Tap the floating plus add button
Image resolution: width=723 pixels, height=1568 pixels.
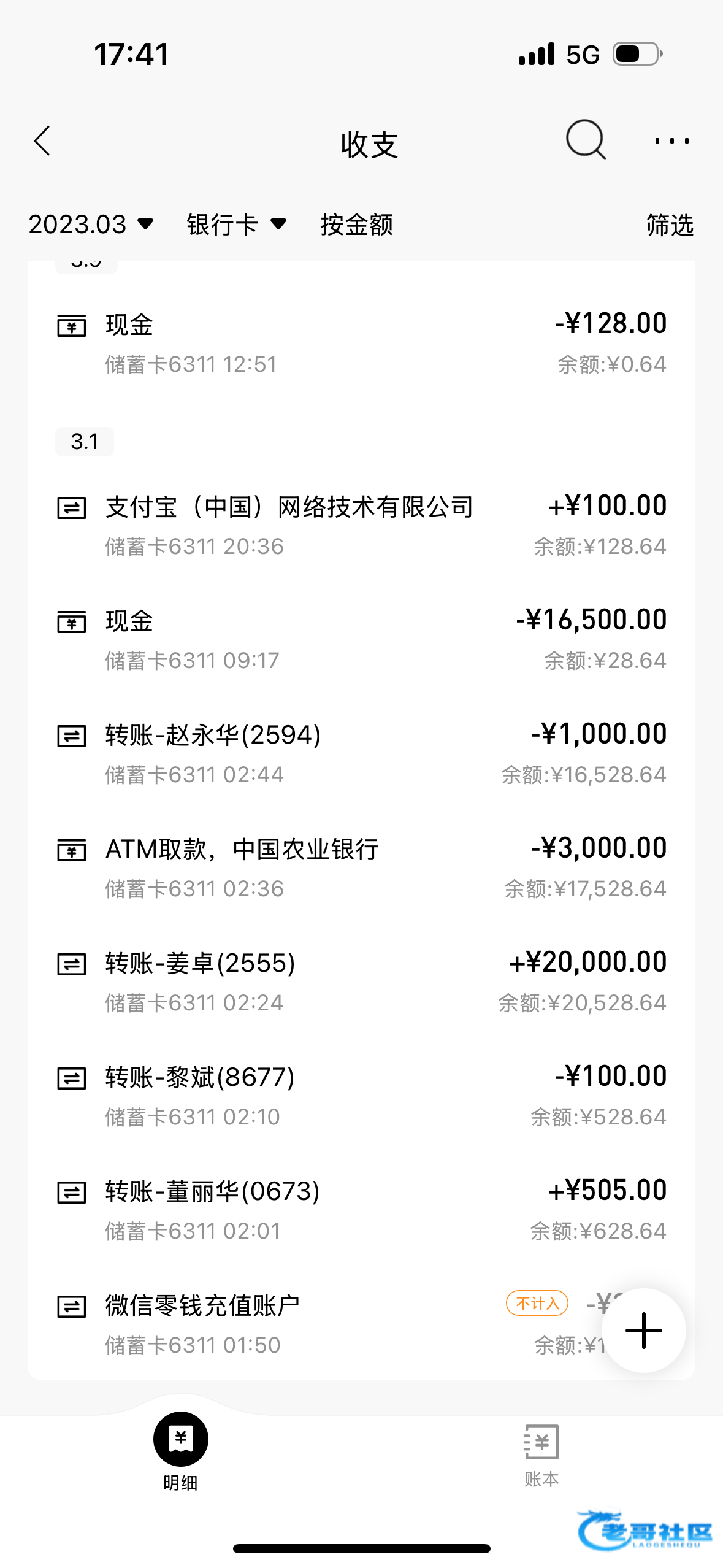(x=643, y=1330)
